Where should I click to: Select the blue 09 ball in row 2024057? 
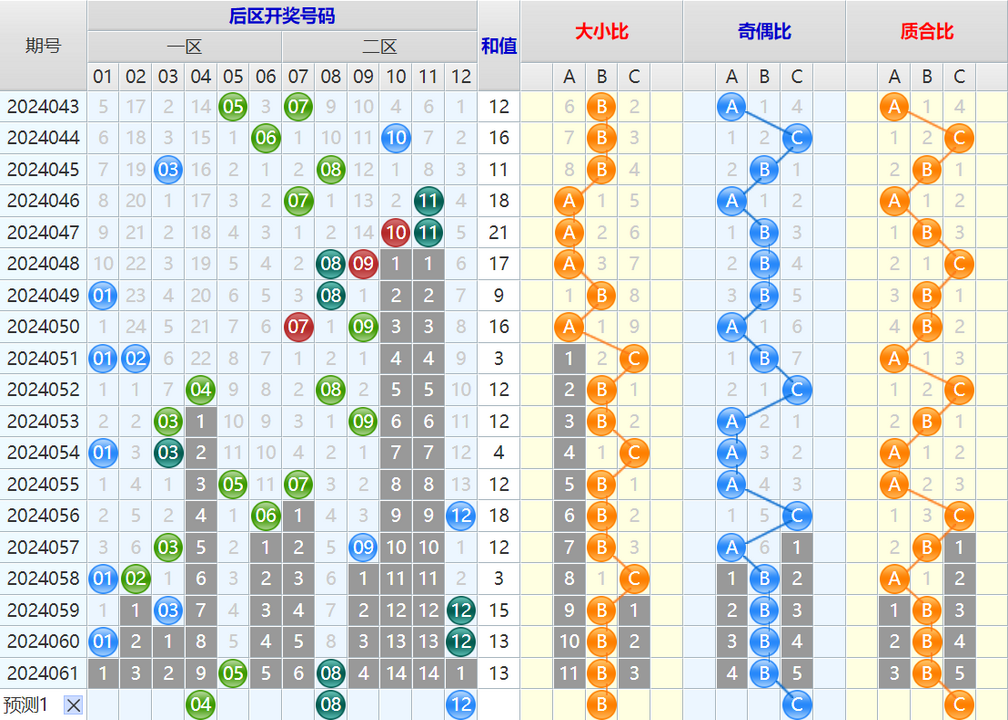(363, 547)
